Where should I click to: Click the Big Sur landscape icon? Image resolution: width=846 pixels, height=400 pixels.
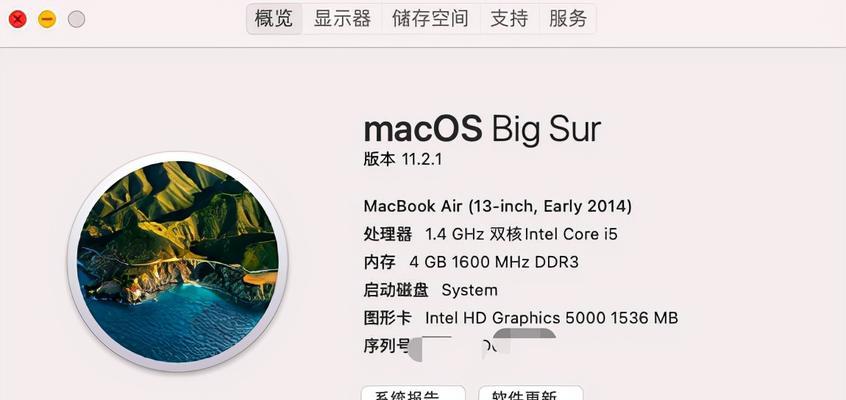pyautogui.click(x=178, y=262)
